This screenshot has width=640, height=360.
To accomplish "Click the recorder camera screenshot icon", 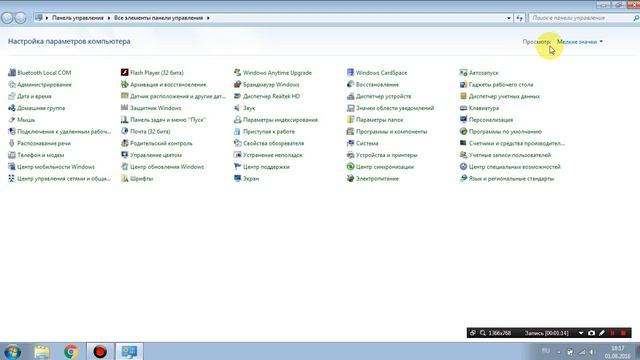I will [x=591, y=333].
